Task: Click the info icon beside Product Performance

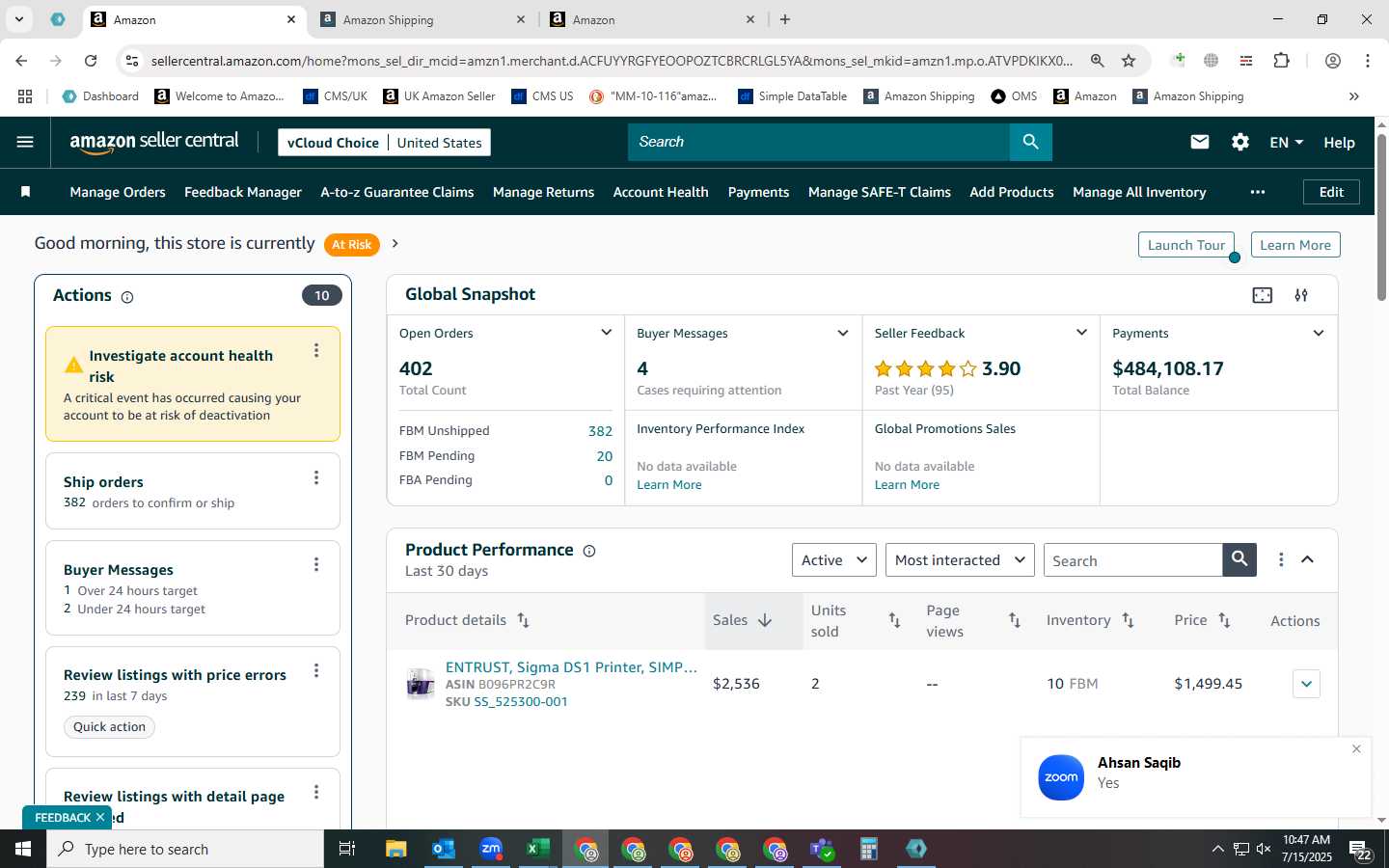Action: pyautogui.click(x=589, y=551)
